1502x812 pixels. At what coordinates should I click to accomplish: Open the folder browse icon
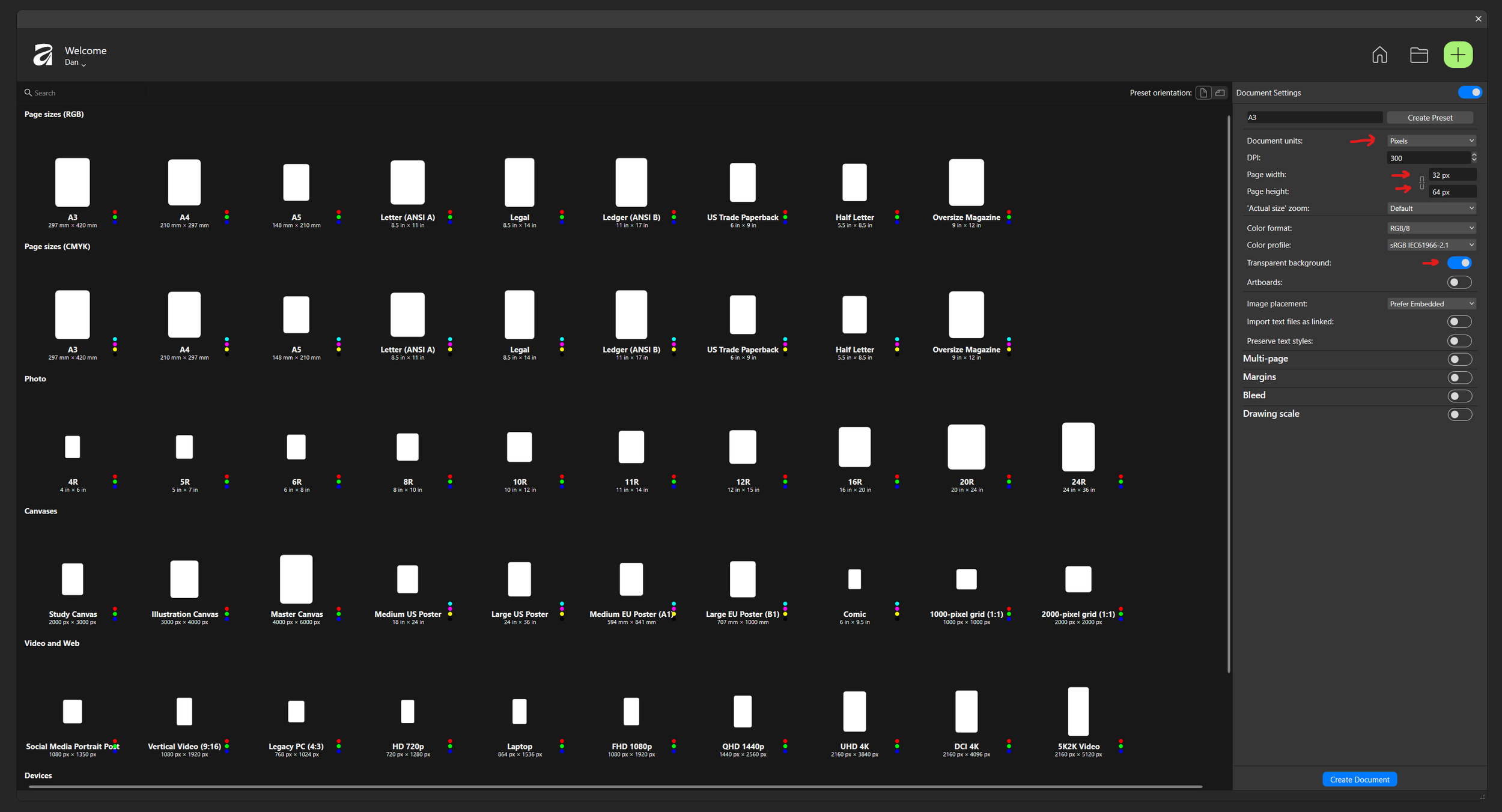coord(1418,55)
